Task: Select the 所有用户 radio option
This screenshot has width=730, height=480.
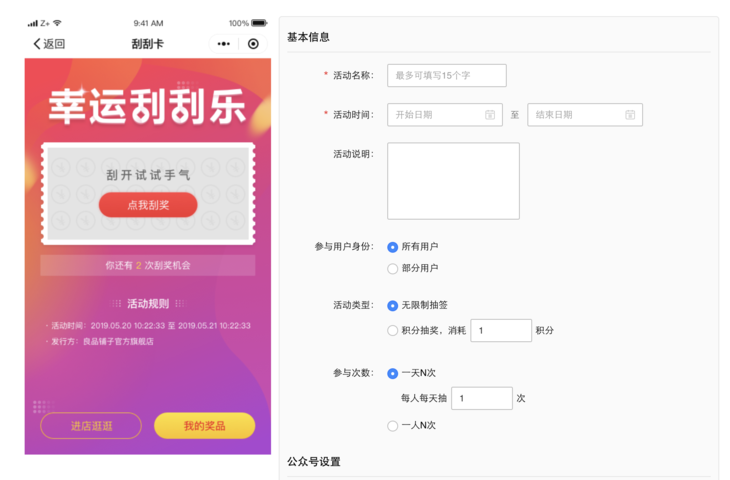Action: tap(392, 247)
